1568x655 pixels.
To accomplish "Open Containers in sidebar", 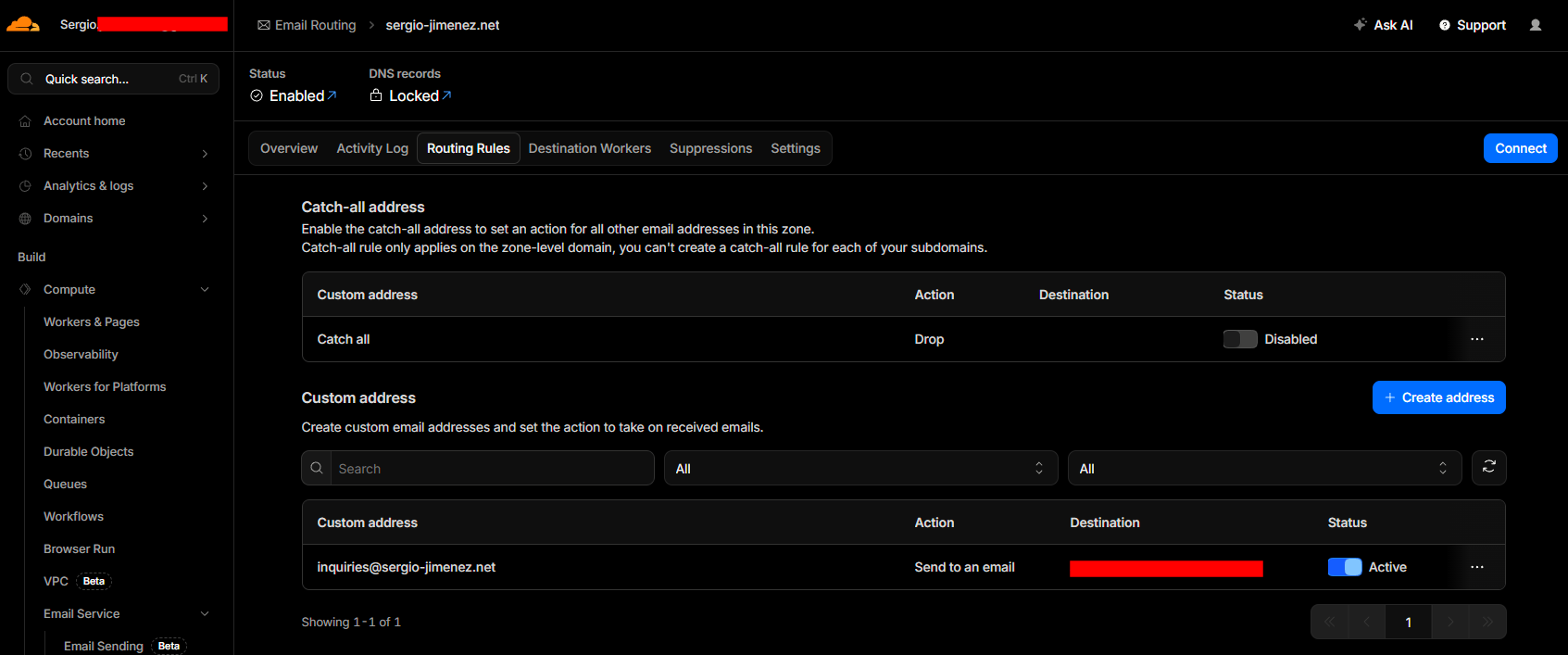I will 74,420.
